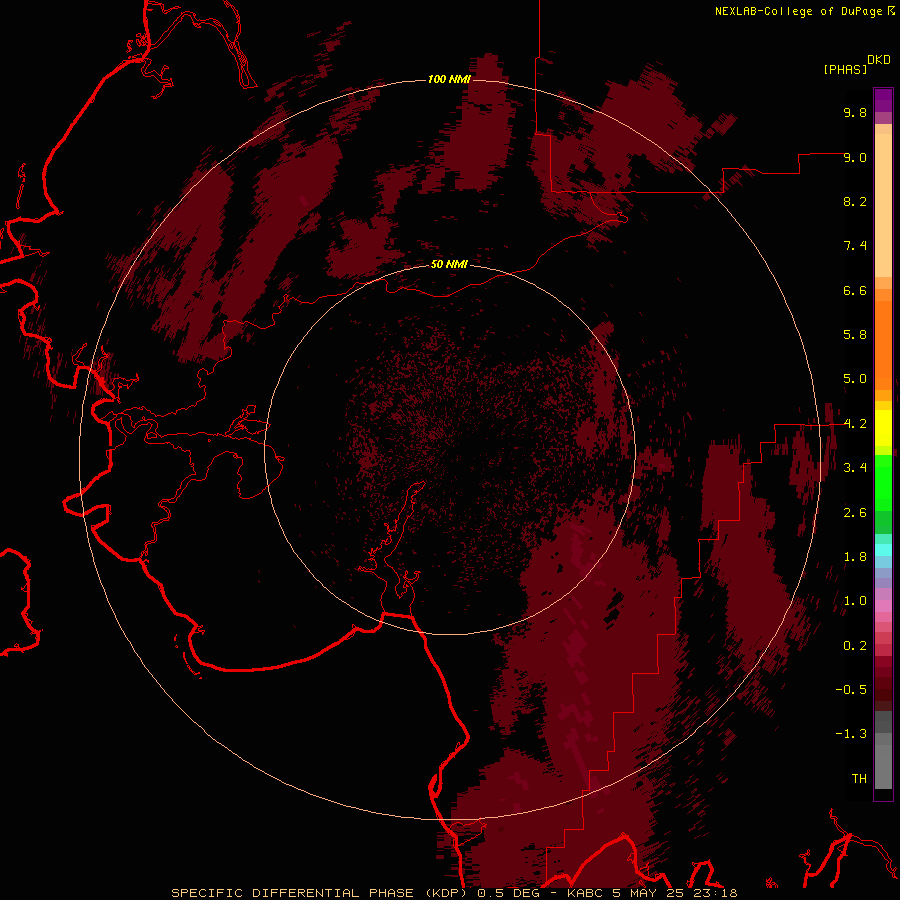Click the 100 NMI range ring label
The width and height of the screenshot is (900, 900).
coord(449,79)
